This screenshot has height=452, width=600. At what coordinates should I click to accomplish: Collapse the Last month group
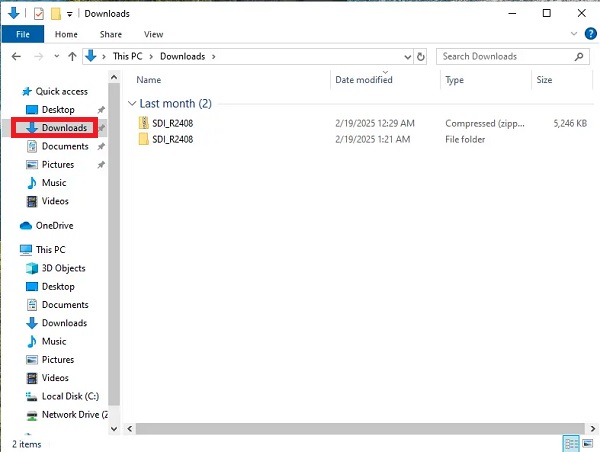tap(132, 103)
